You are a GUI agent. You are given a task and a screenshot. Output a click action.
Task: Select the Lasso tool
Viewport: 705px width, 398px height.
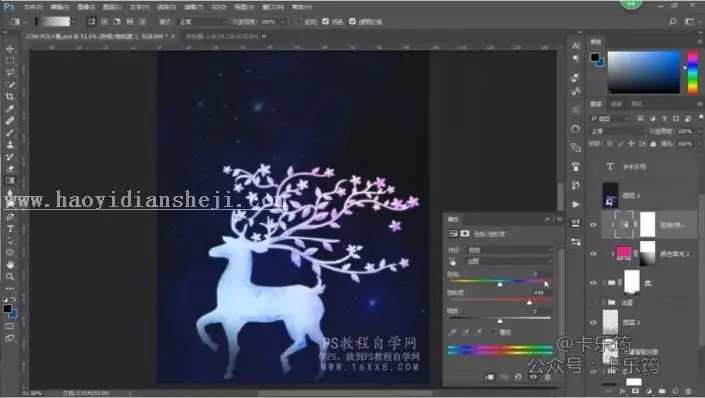[10, 72]
